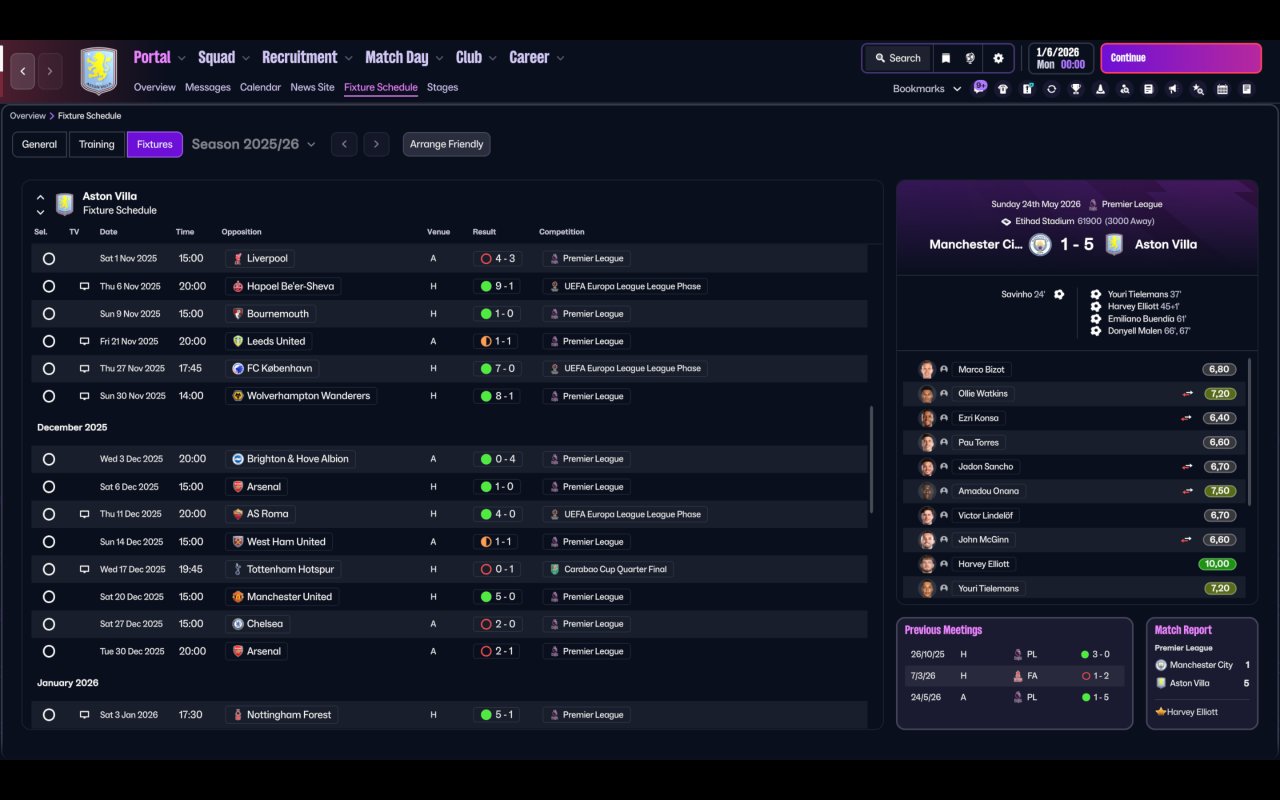The width and height of the screenshot is (1280, 800).
Task: Click the bookmark flag icon beside Search
Action: 945,58
